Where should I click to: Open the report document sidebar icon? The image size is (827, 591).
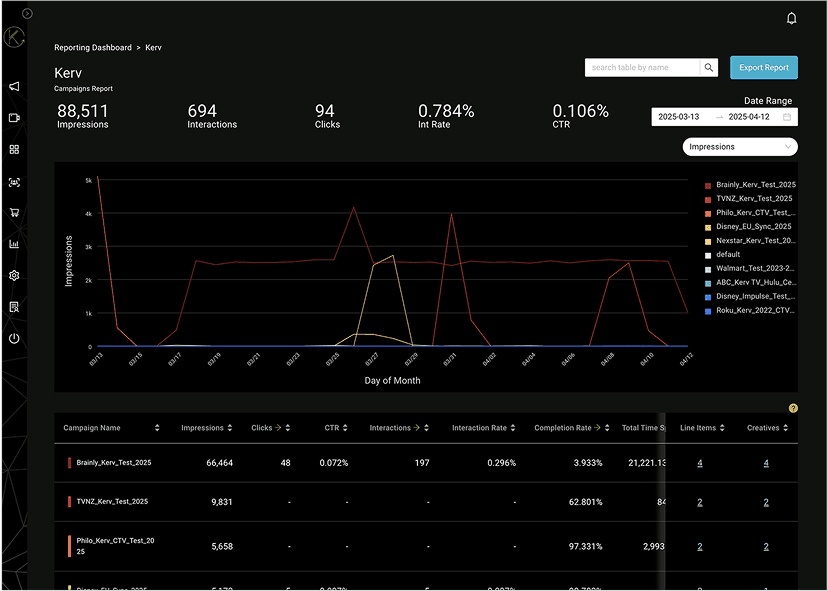click(14, 307)
